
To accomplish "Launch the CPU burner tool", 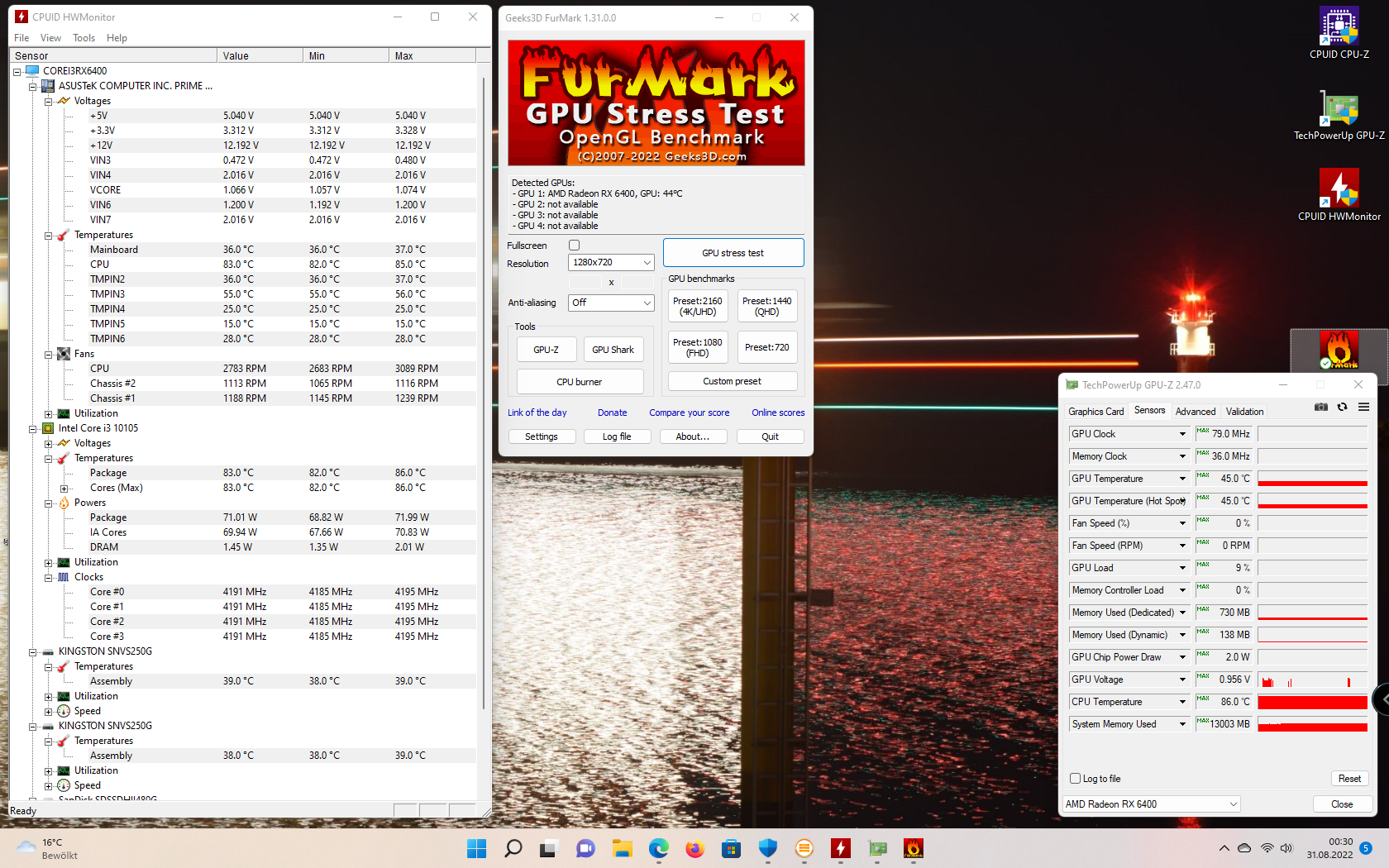I will [580, 382].
